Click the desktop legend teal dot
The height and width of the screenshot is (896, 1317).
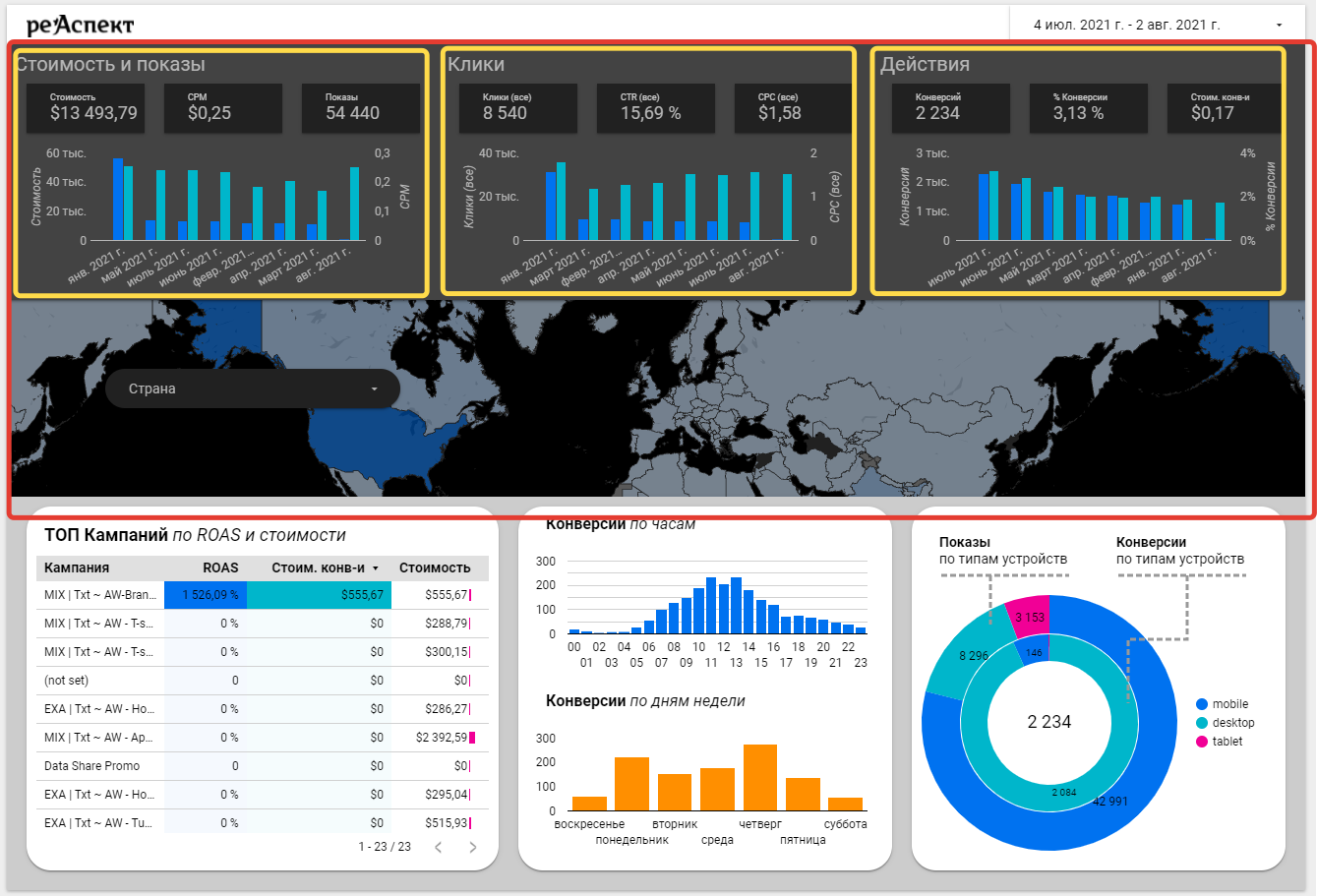pyautogui.click(x=1202, y=723)
